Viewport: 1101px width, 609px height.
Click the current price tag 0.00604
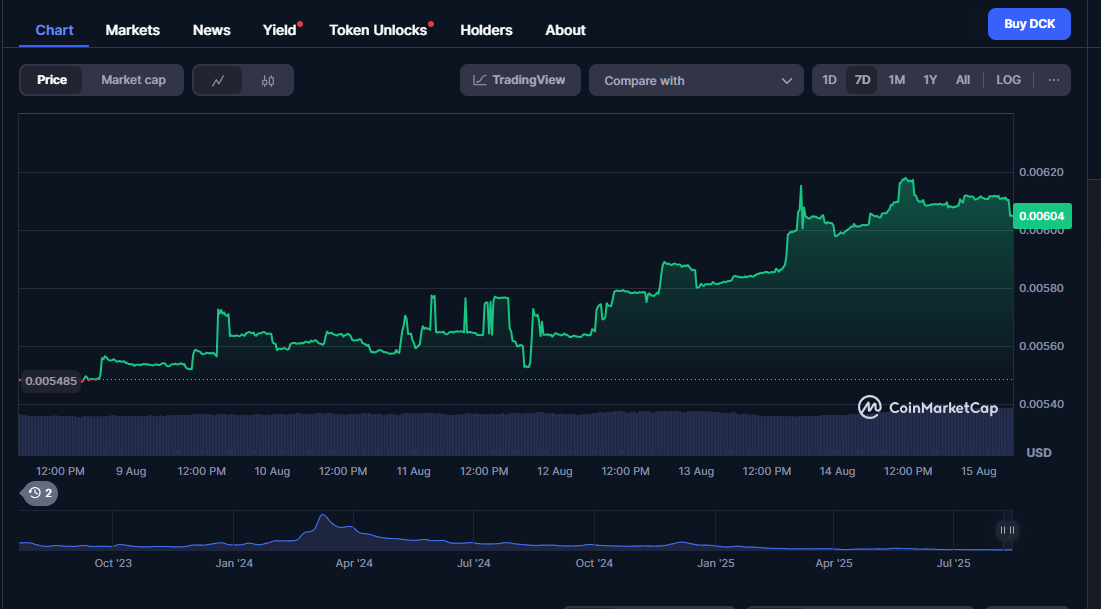[1042, 215]
